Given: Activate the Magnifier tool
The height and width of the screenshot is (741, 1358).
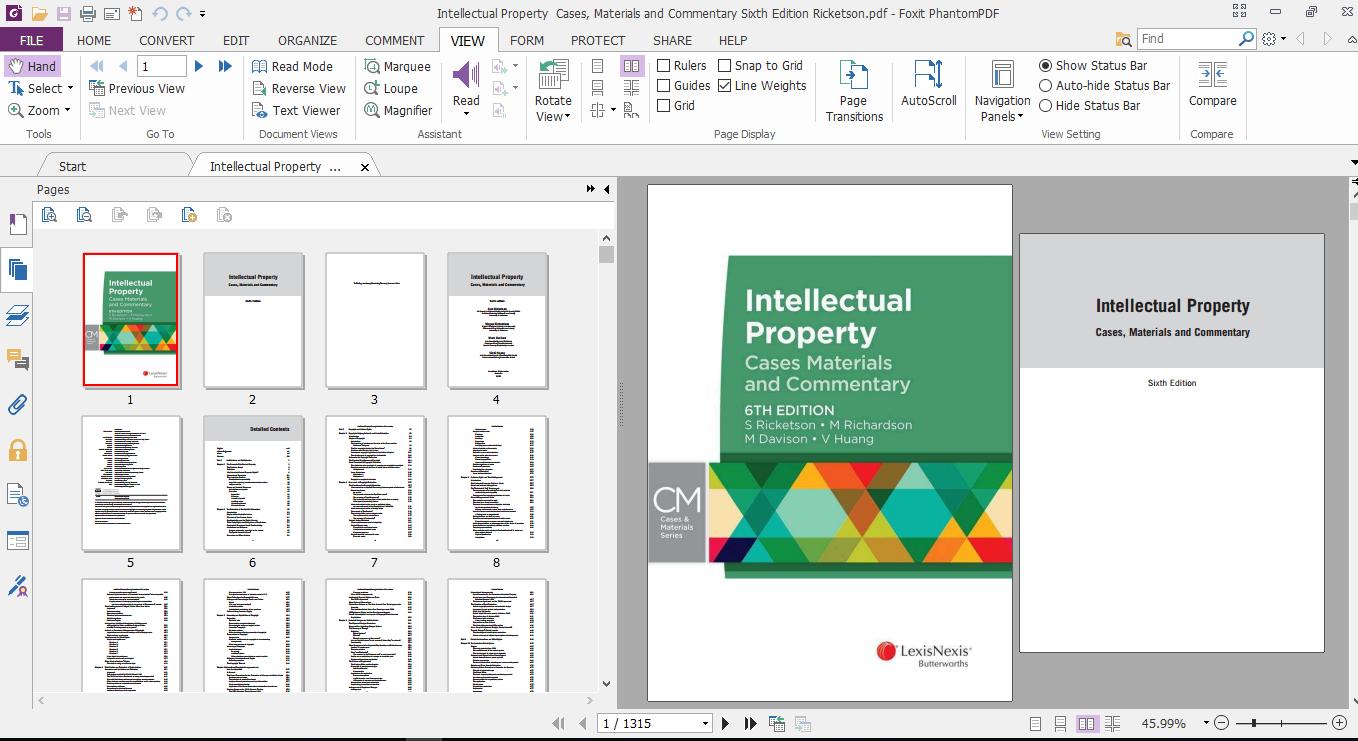Looking at the screenshot, I should (398, 110).
